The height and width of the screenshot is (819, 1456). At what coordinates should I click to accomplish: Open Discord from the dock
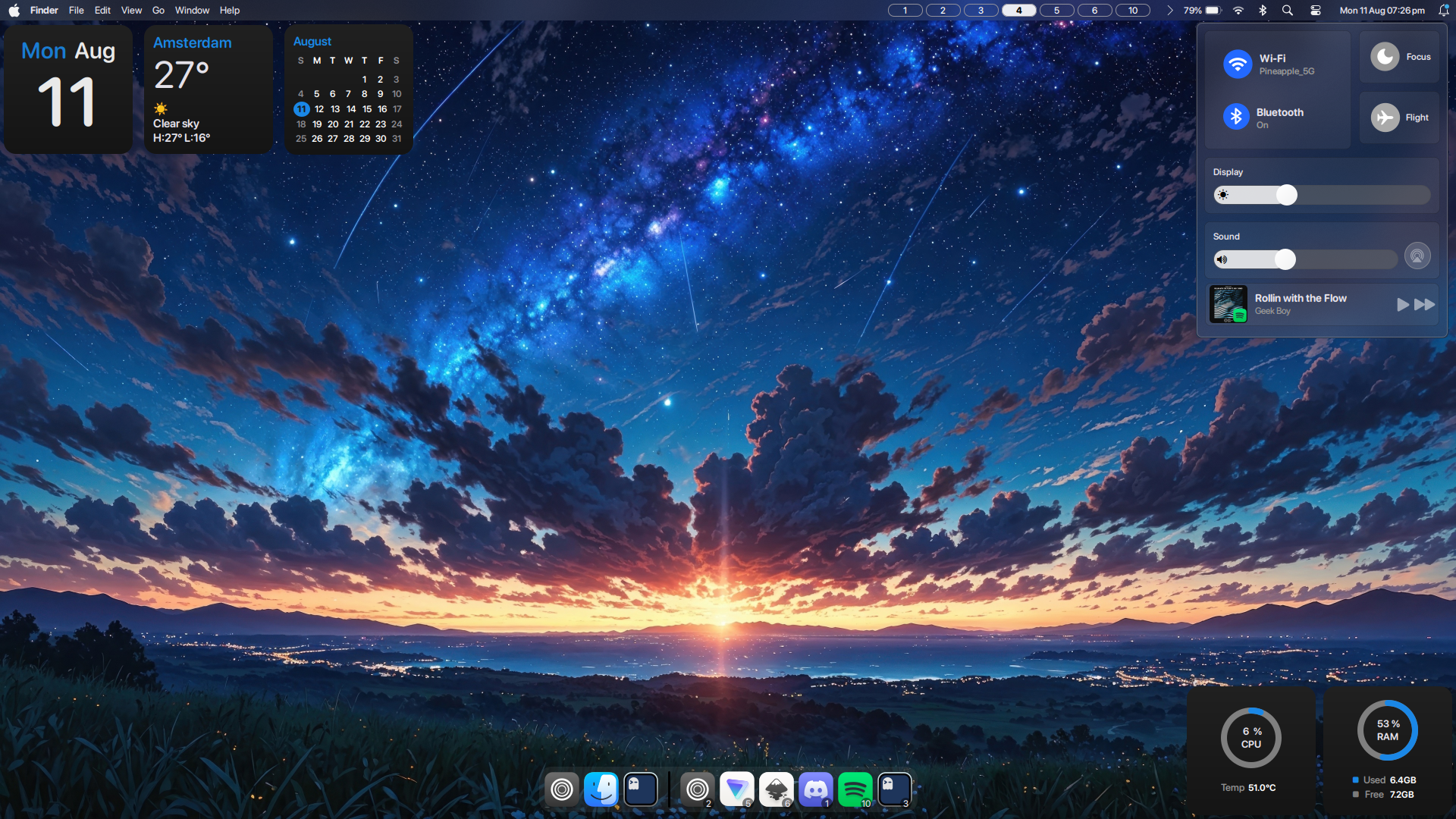coord(815,790)
